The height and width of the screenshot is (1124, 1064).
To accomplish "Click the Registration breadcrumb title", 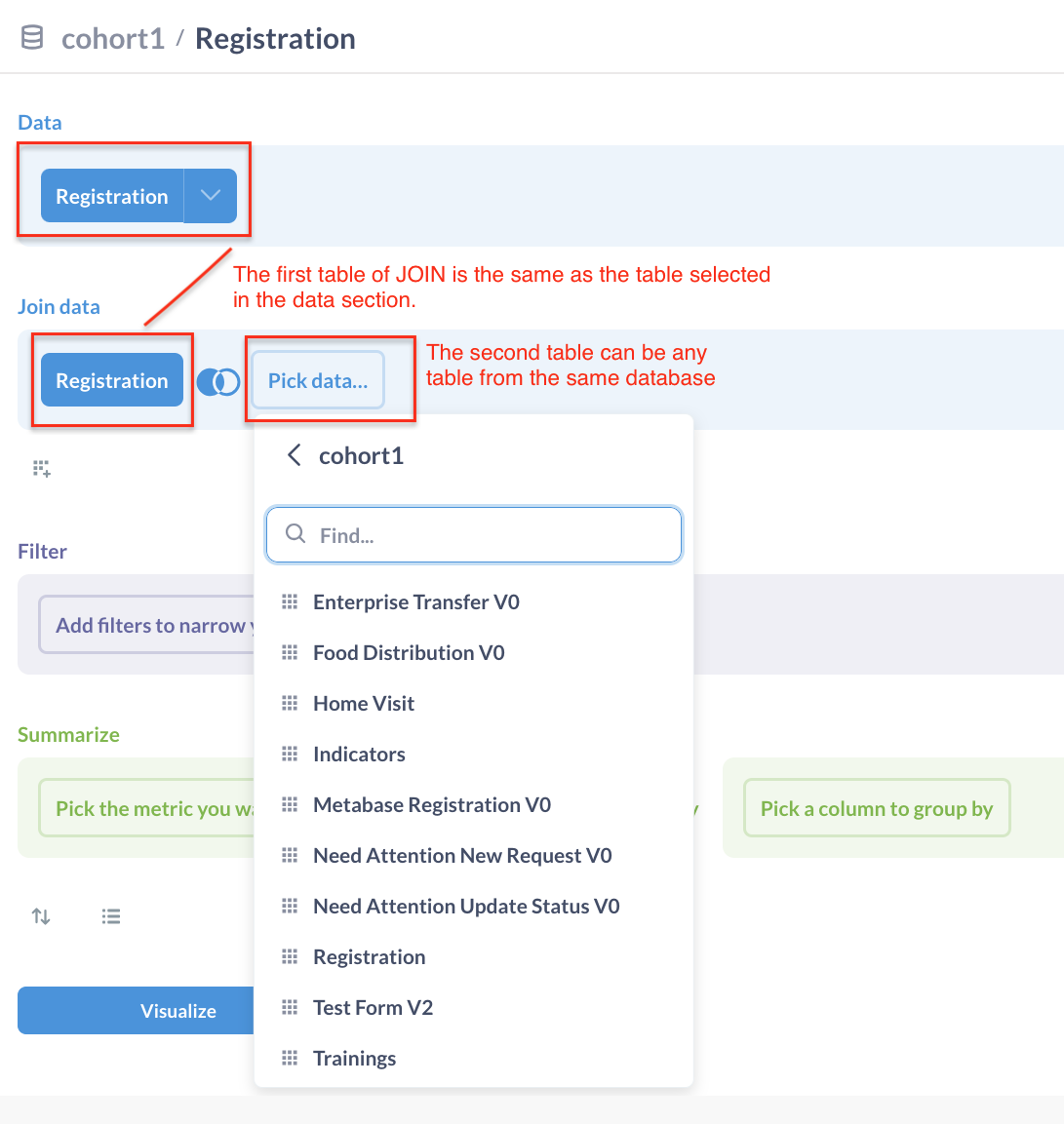I will pos(274,38).
